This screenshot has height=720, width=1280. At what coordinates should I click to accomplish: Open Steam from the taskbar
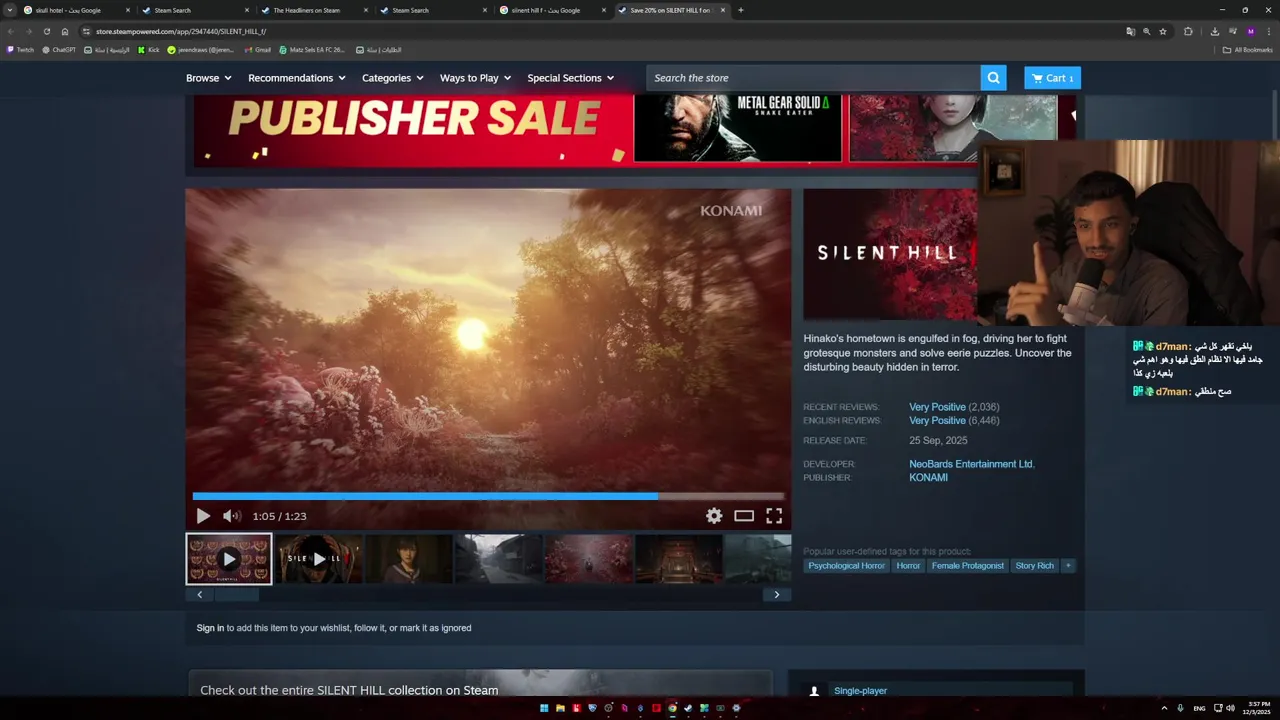pyautogui.click(x=688, y=708)
